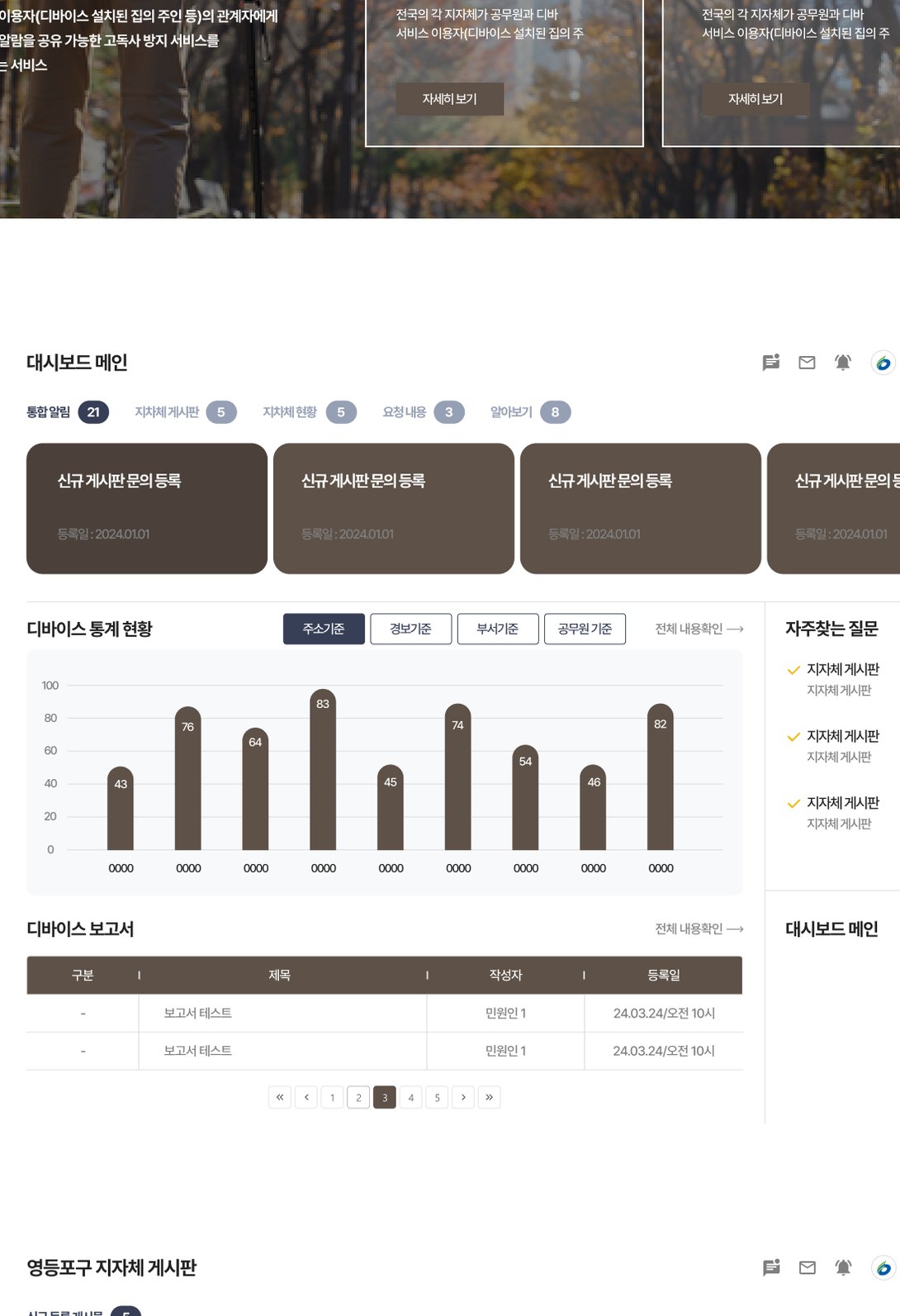Open the 알아보기 tab
Screen dimensions: 900x1316
pos(530,412)
